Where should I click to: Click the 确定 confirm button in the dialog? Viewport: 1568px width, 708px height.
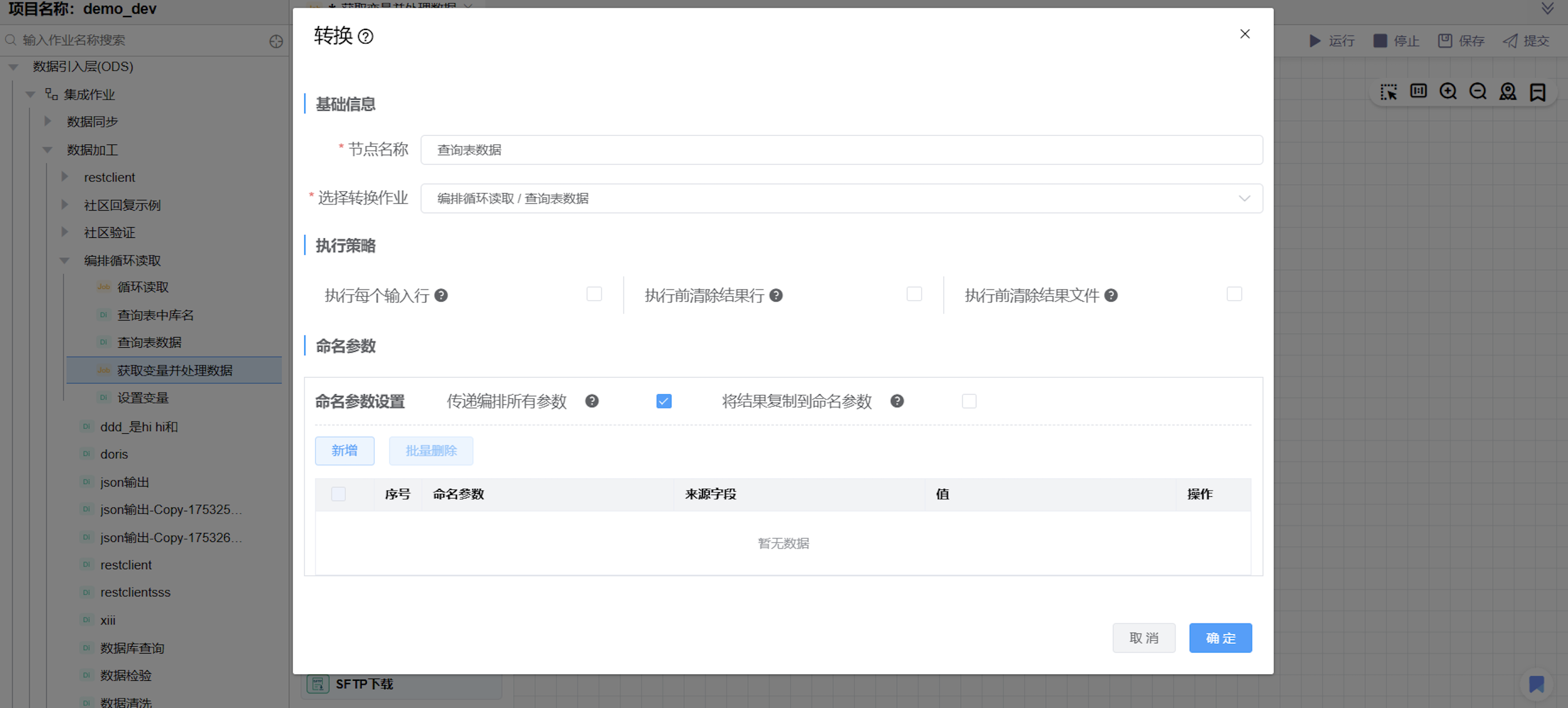pyautogui.click(x=1220, y=638)
